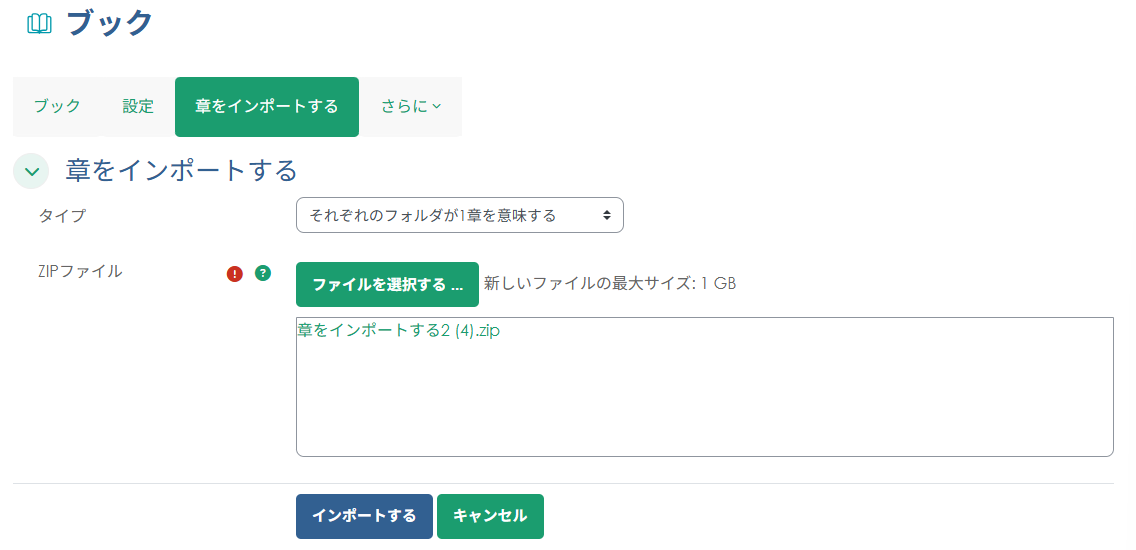
Task: Click the タイプ field label
Action: pos(62,215)
